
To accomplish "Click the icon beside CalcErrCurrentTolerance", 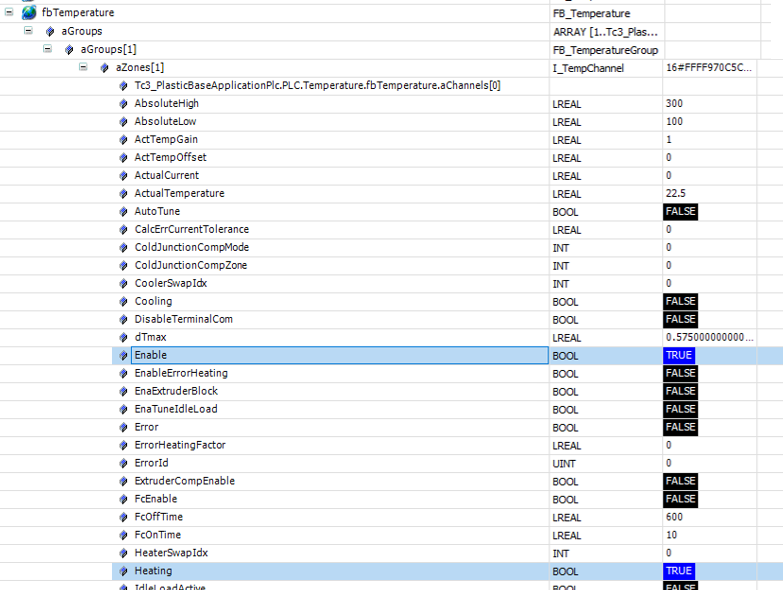I will (123, 230).
